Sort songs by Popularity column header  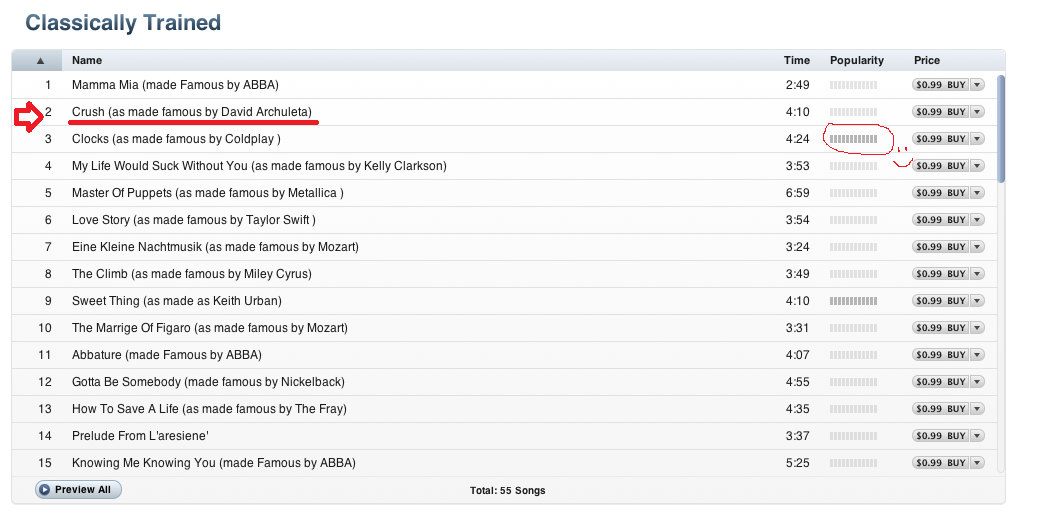[857, 61]
